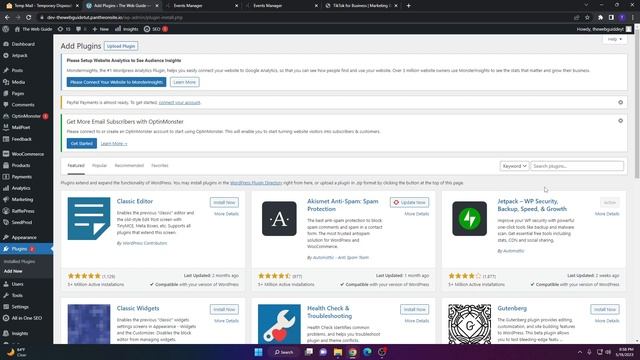Open Pages in the sidebar
Viewport: 640px width, 360px height.
tap(18, 93)
